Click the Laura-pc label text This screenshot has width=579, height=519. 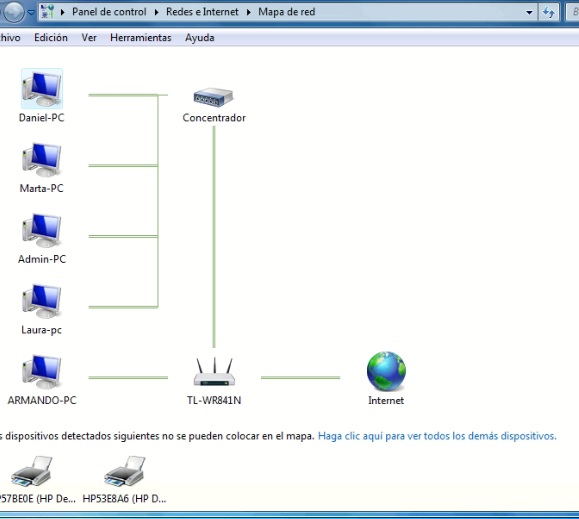(41, 330)
